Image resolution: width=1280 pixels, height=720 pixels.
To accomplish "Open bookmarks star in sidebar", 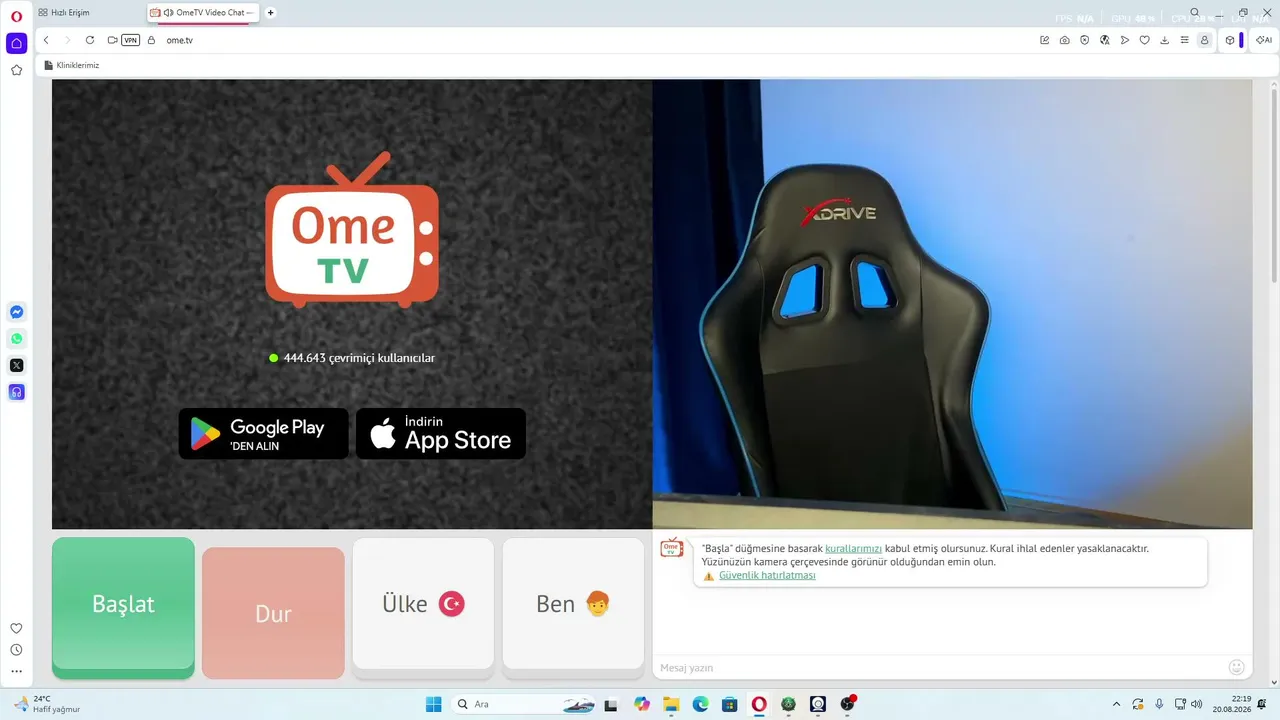I will click(16, 70).
